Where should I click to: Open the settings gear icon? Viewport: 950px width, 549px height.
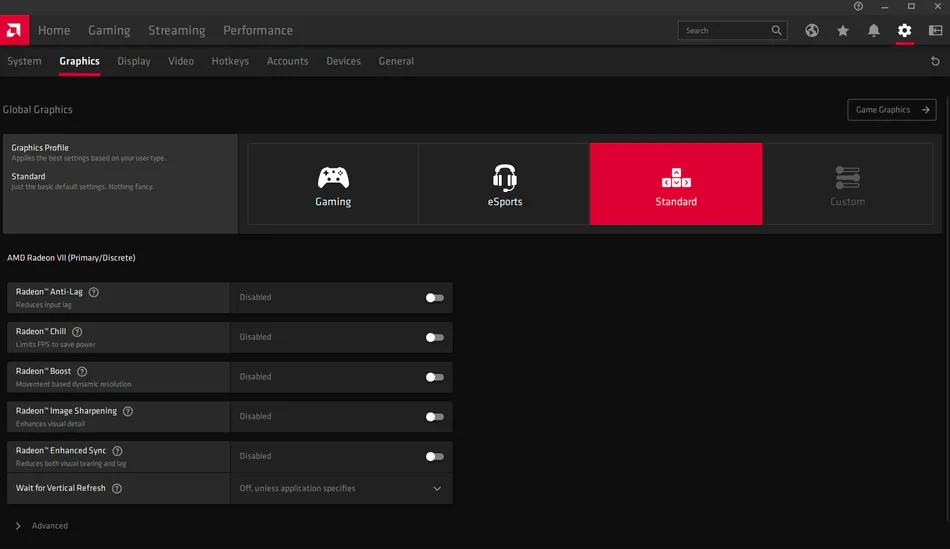(905, 30)
